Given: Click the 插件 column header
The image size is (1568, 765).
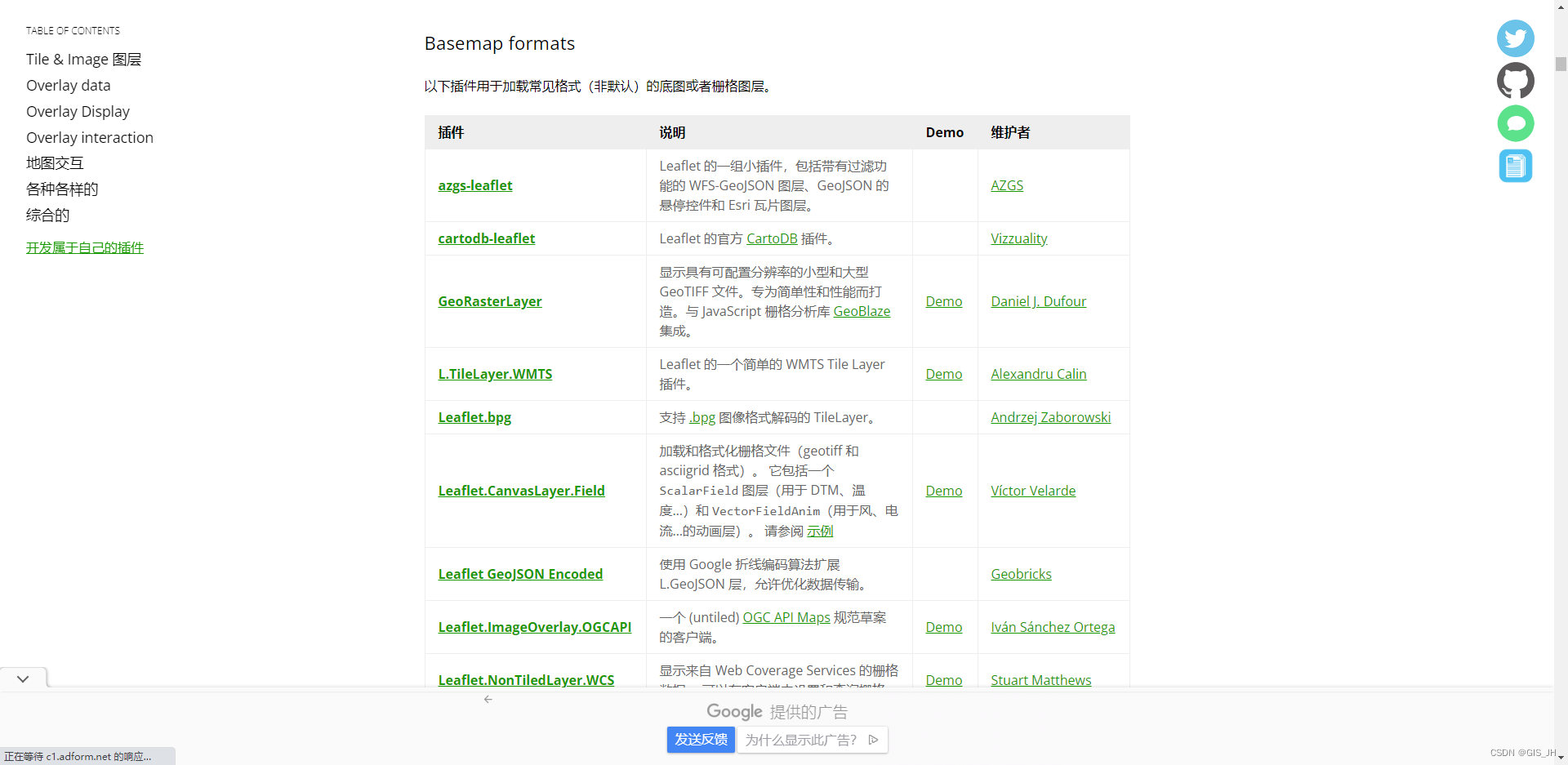Looking at the screenshot, I should coord(451,132).
